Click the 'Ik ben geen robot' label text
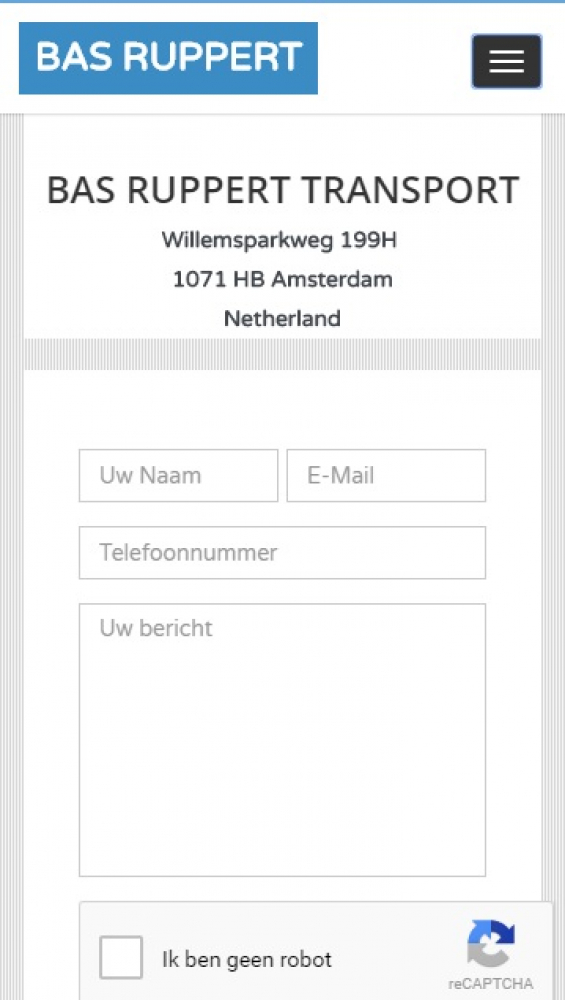 tap(247, 959)
